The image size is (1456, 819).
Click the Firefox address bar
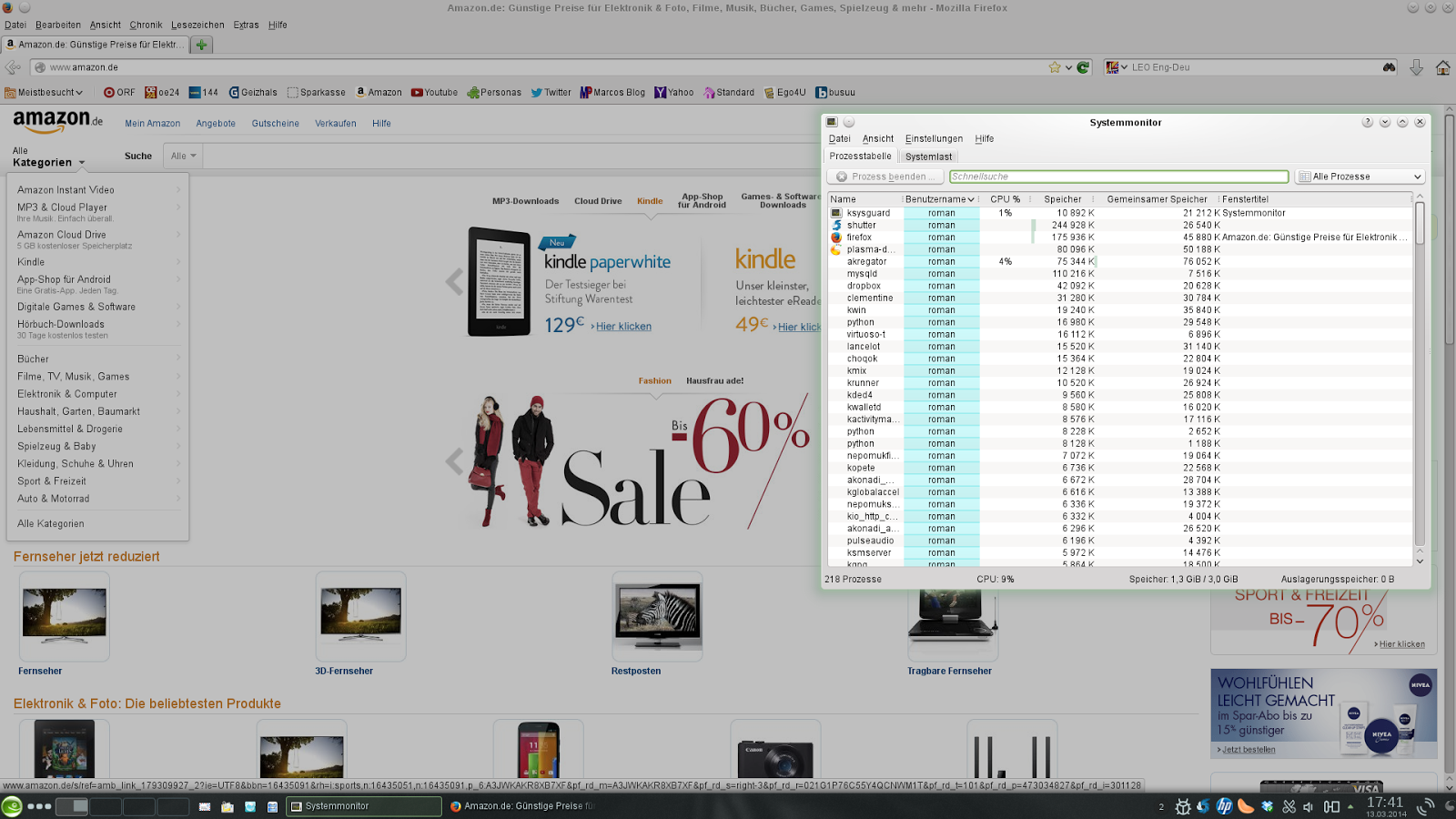(x=546, y=67)
